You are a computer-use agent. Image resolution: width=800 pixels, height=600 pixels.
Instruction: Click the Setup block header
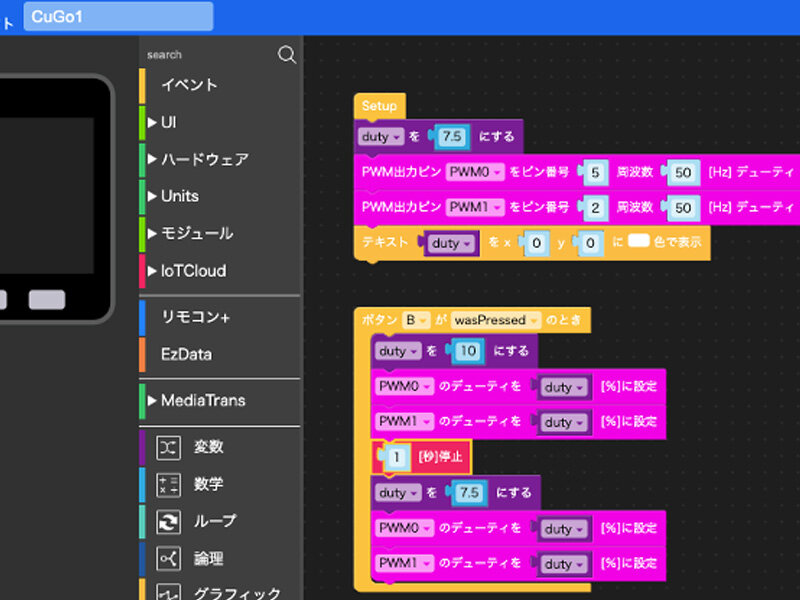coord(379,106)
